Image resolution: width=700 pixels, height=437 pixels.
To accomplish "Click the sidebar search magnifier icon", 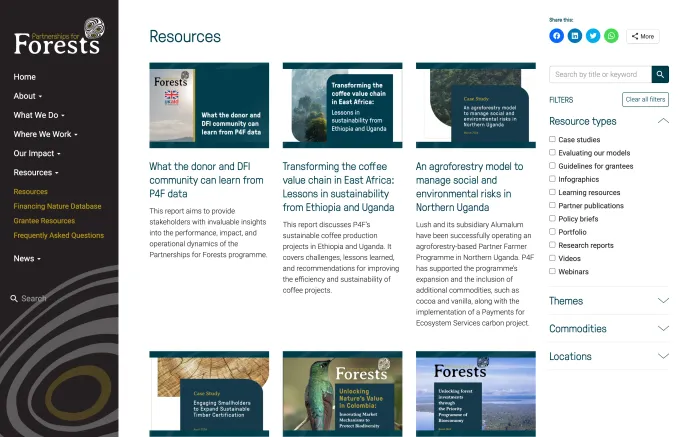I will coord(14,299).
